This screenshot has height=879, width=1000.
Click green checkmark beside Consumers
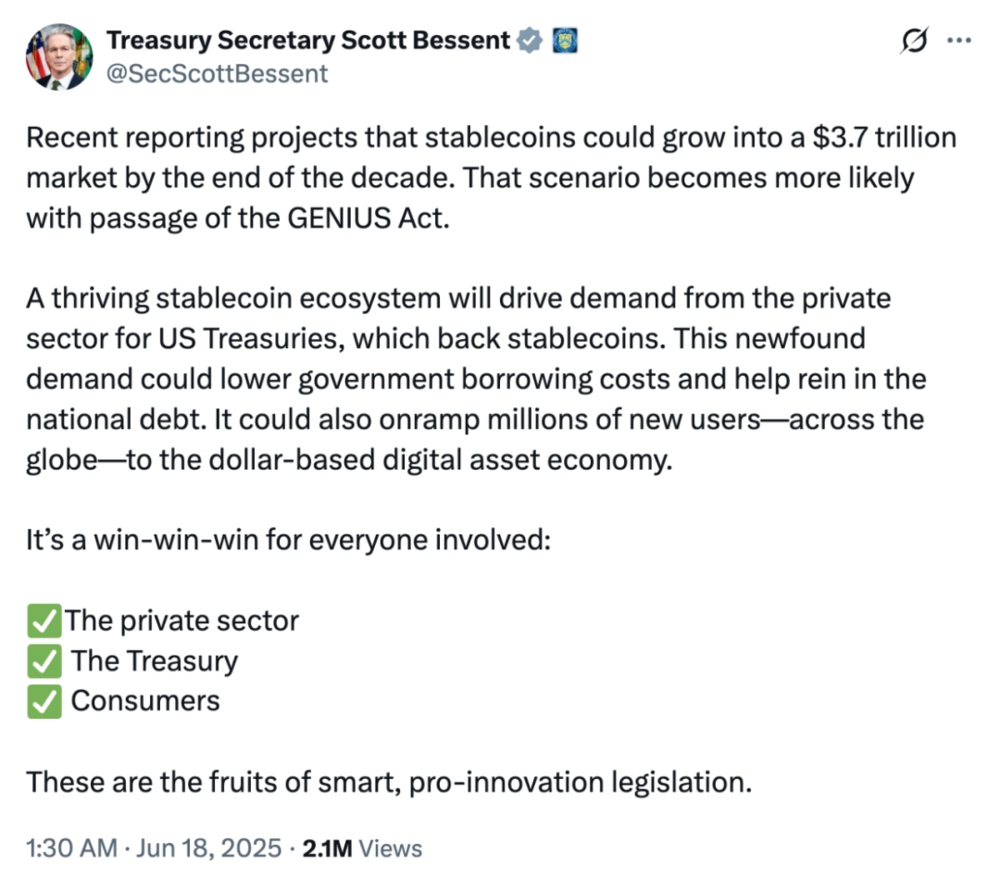[x=42, y=700]
